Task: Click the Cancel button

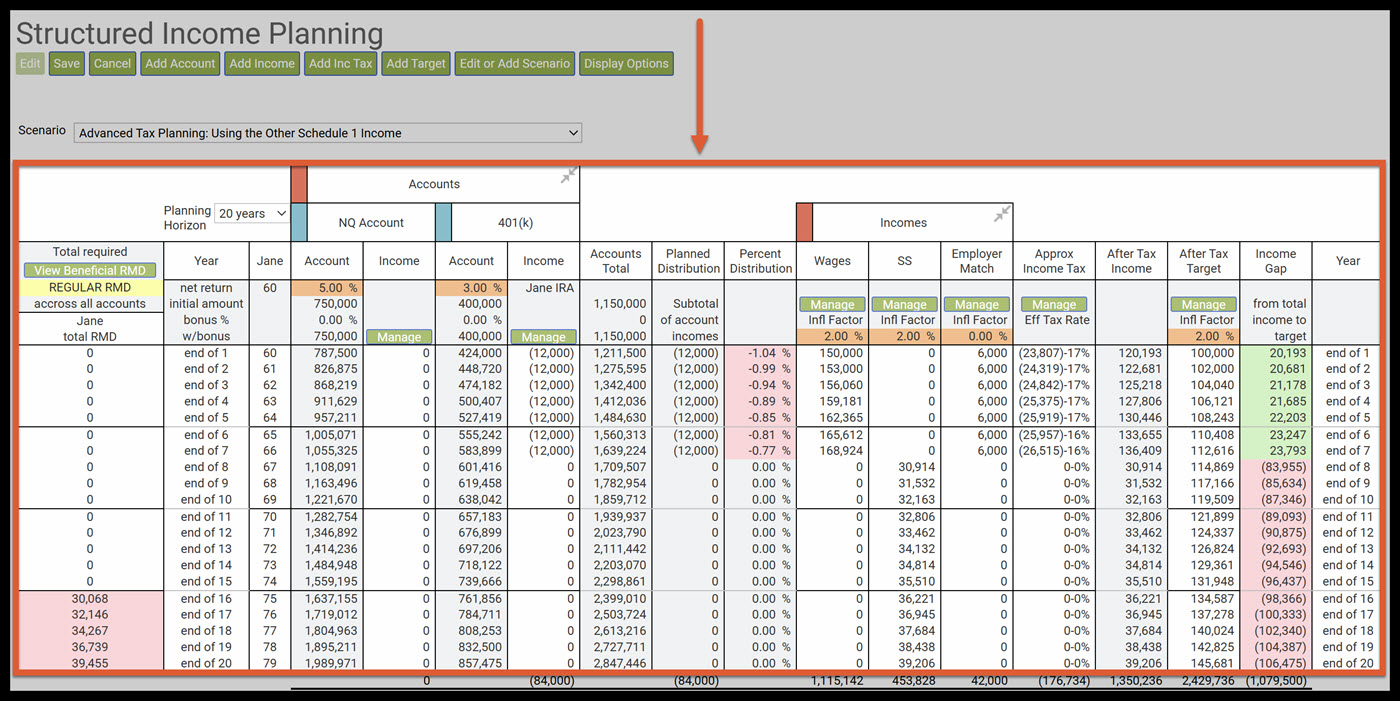Action: point(112,63)
